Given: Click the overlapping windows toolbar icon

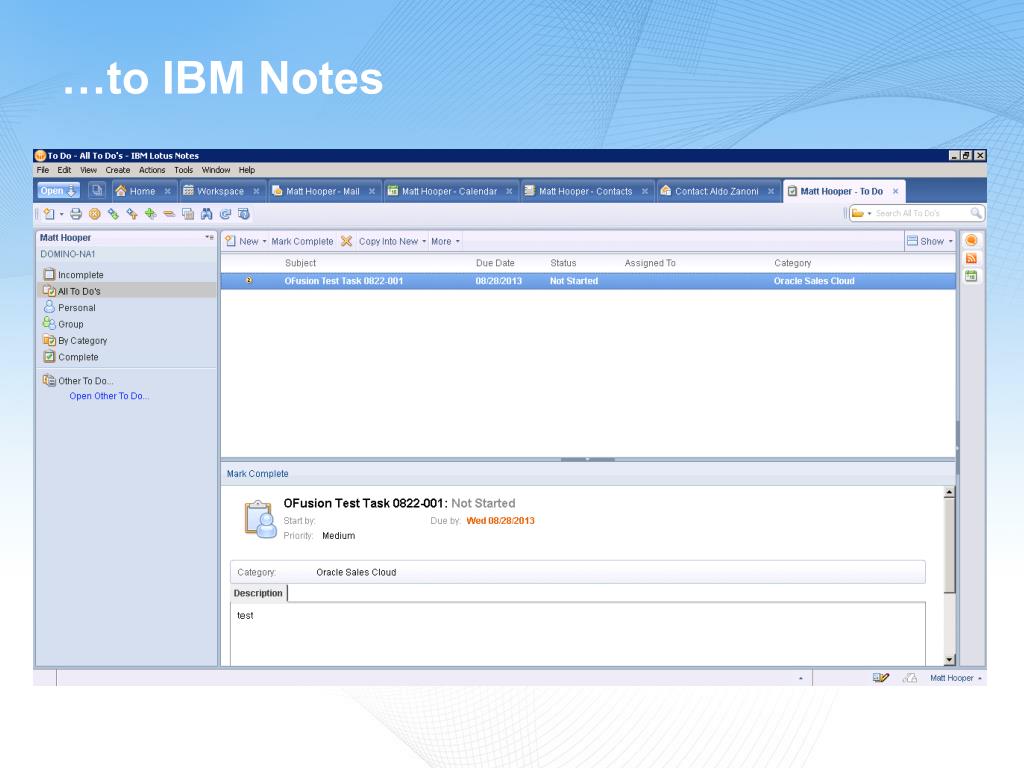Looking at the screenshot, I should 188,214.
